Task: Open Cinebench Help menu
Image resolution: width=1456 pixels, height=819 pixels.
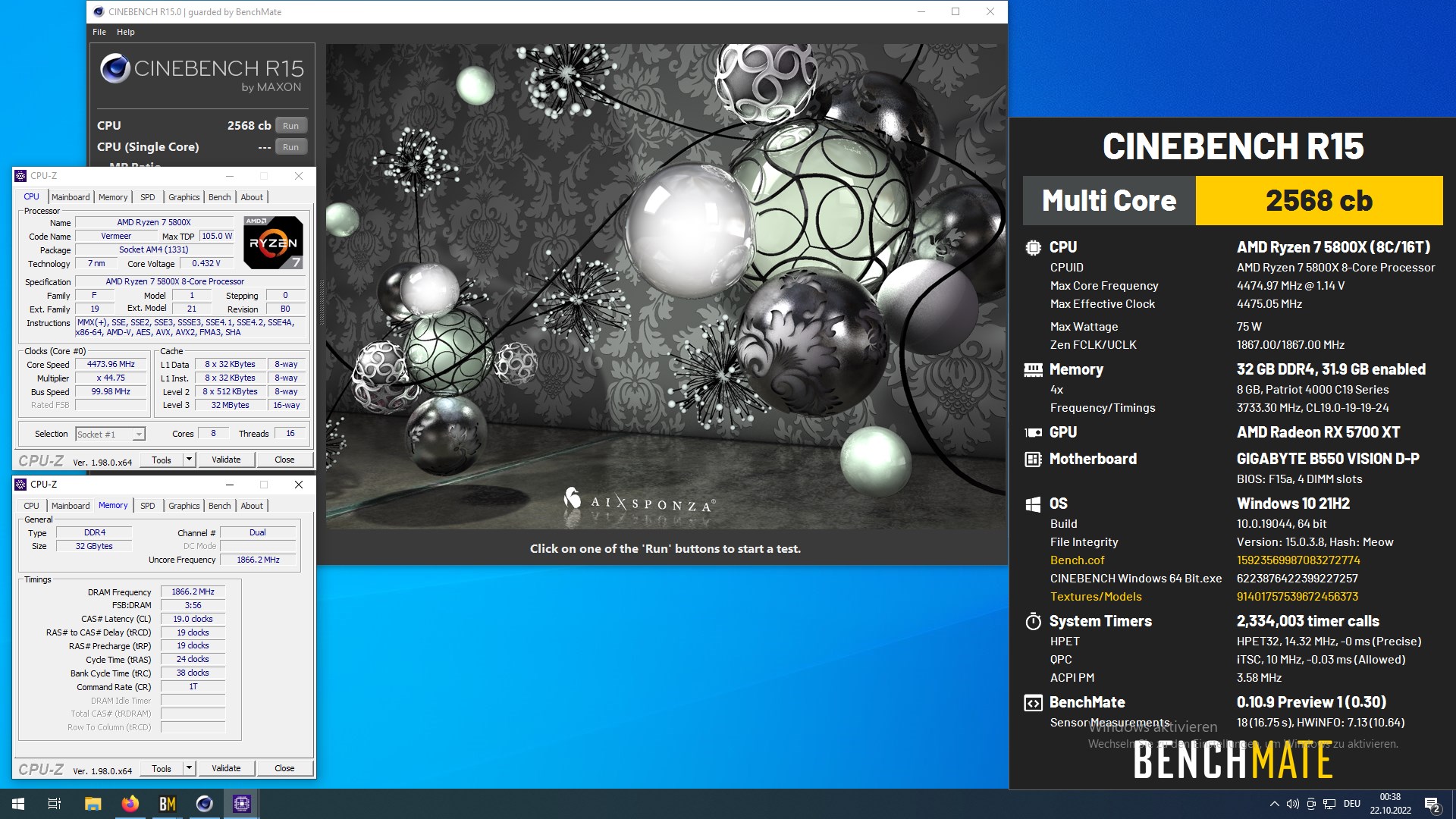Action: coord(126,32)
